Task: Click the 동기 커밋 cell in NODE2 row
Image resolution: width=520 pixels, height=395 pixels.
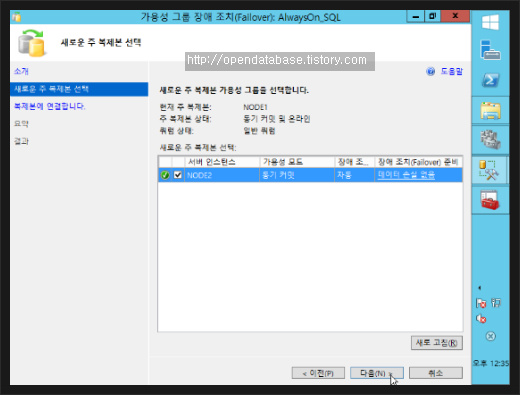Action: (x=297, y=175)
